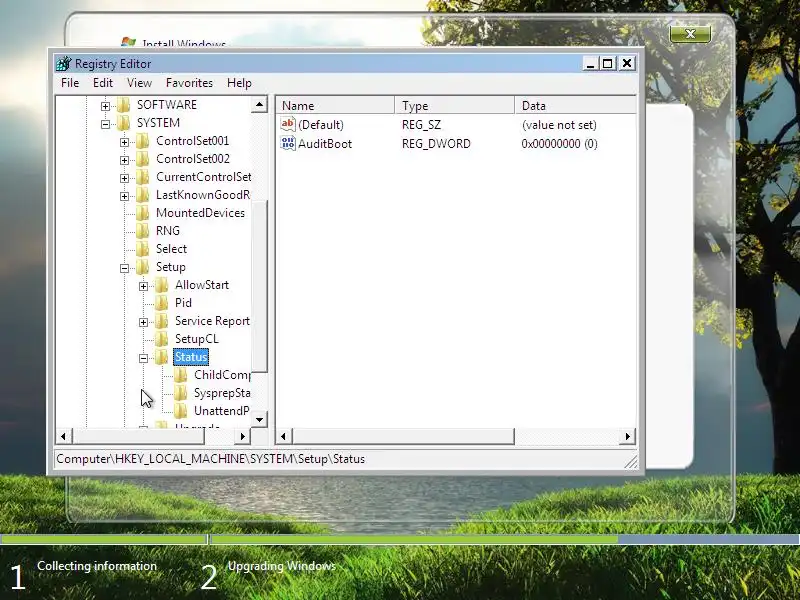Click the tree pane horizontal scroll thumb
800x600 pixels.
click(x=138, y=436)
